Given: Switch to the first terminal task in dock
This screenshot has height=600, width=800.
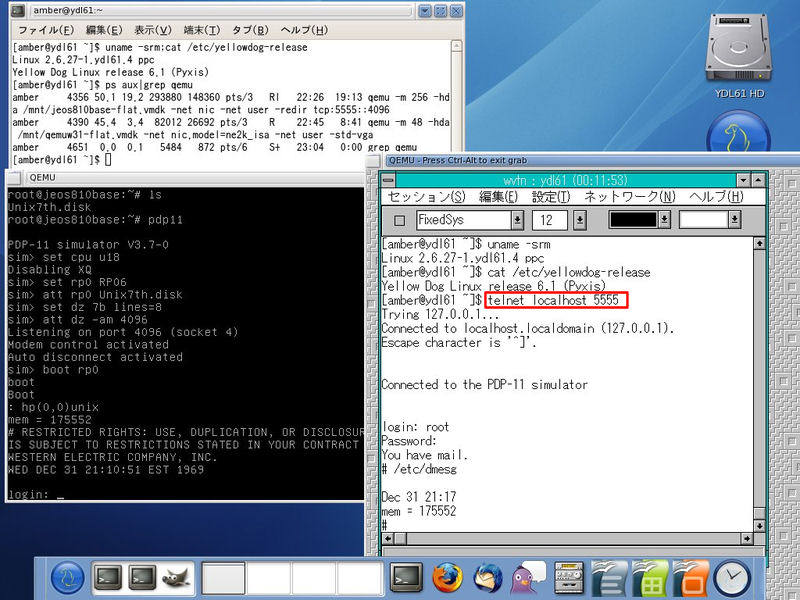Looking at the screenshot, I should pos(108,579).
